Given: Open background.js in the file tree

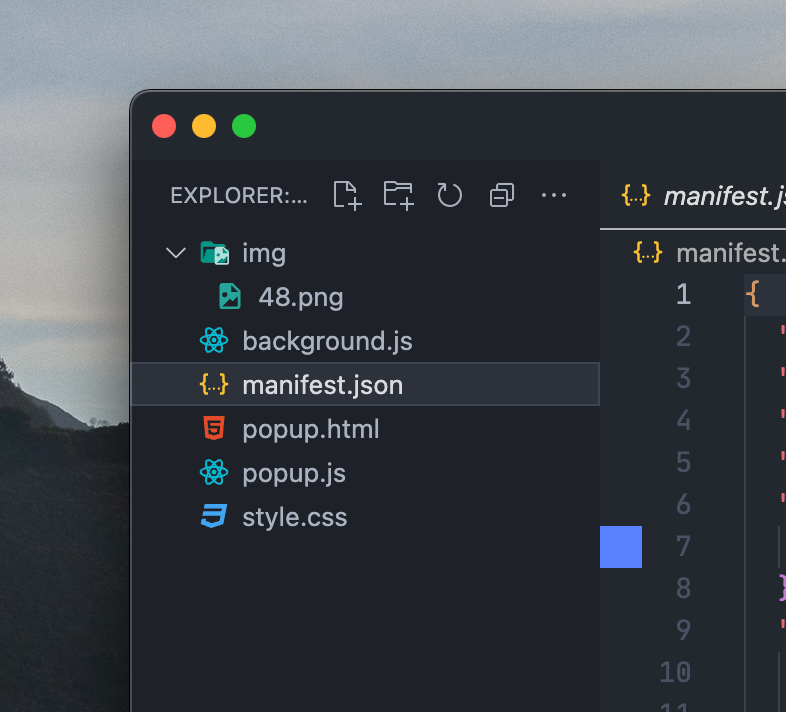Looking at the screenshot, I should click(x=365, y=341).
